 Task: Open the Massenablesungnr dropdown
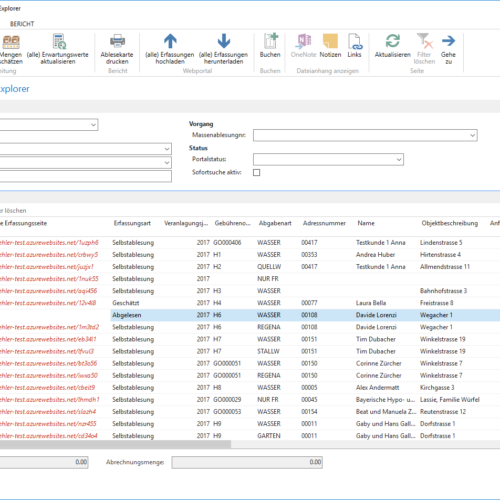tap(472, 135)
